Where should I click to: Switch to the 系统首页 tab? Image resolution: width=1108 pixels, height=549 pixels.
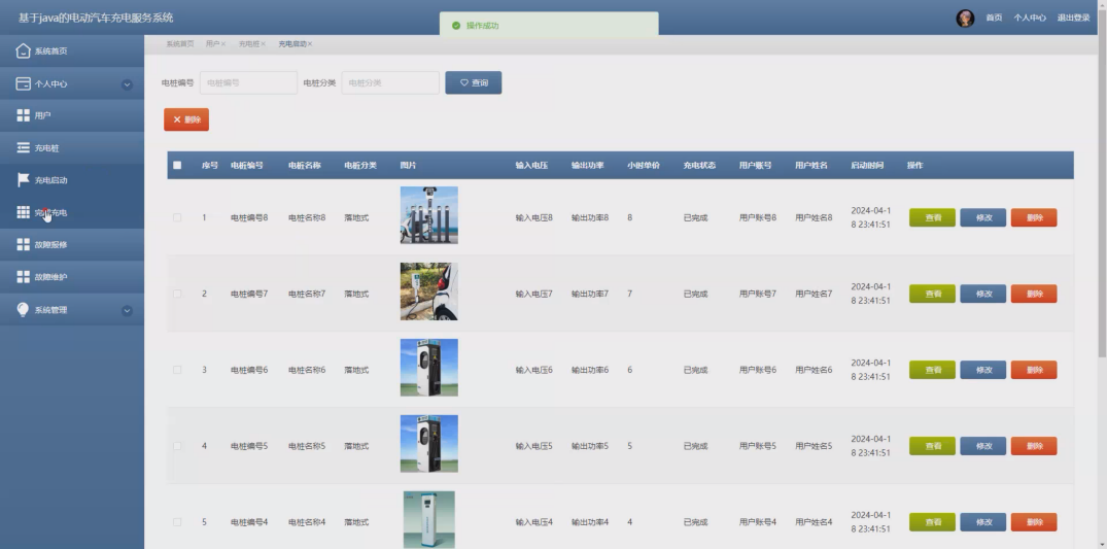click(180, 44)
